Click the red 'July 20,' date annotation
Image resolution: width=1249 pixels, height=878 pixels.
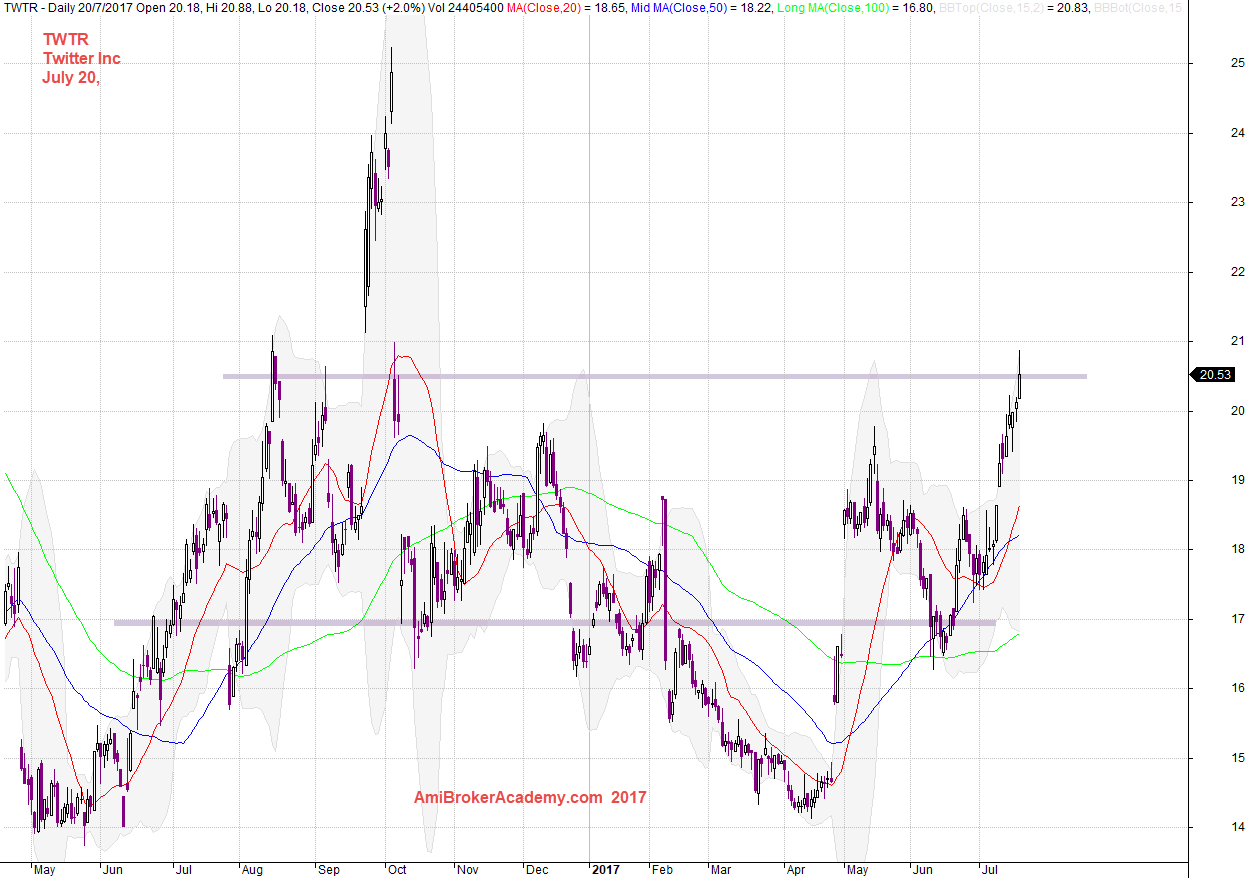(x=70, y=78)
